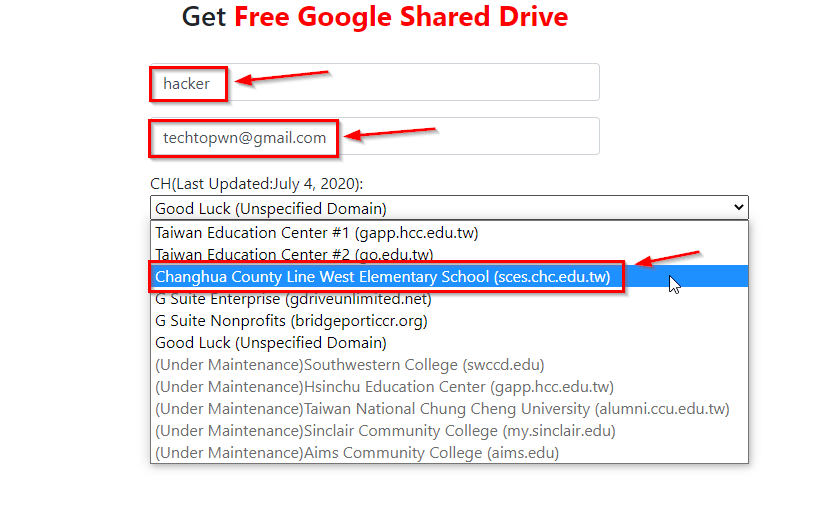828x511 pixels.
Task: Click the 'CH(Last Updated:July 4, 2020)' label
Action: [257, 184]
